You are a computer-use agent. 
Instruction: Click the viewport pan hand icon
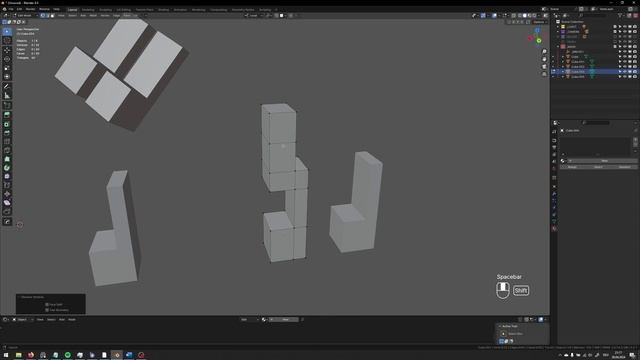(544, 59)
